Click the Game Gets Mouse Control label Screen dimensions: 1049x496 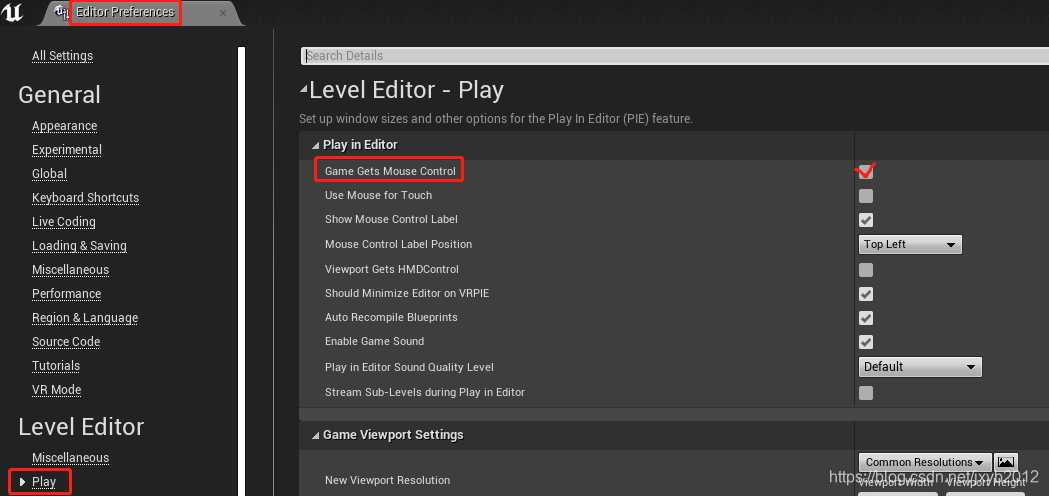point(390,171)
